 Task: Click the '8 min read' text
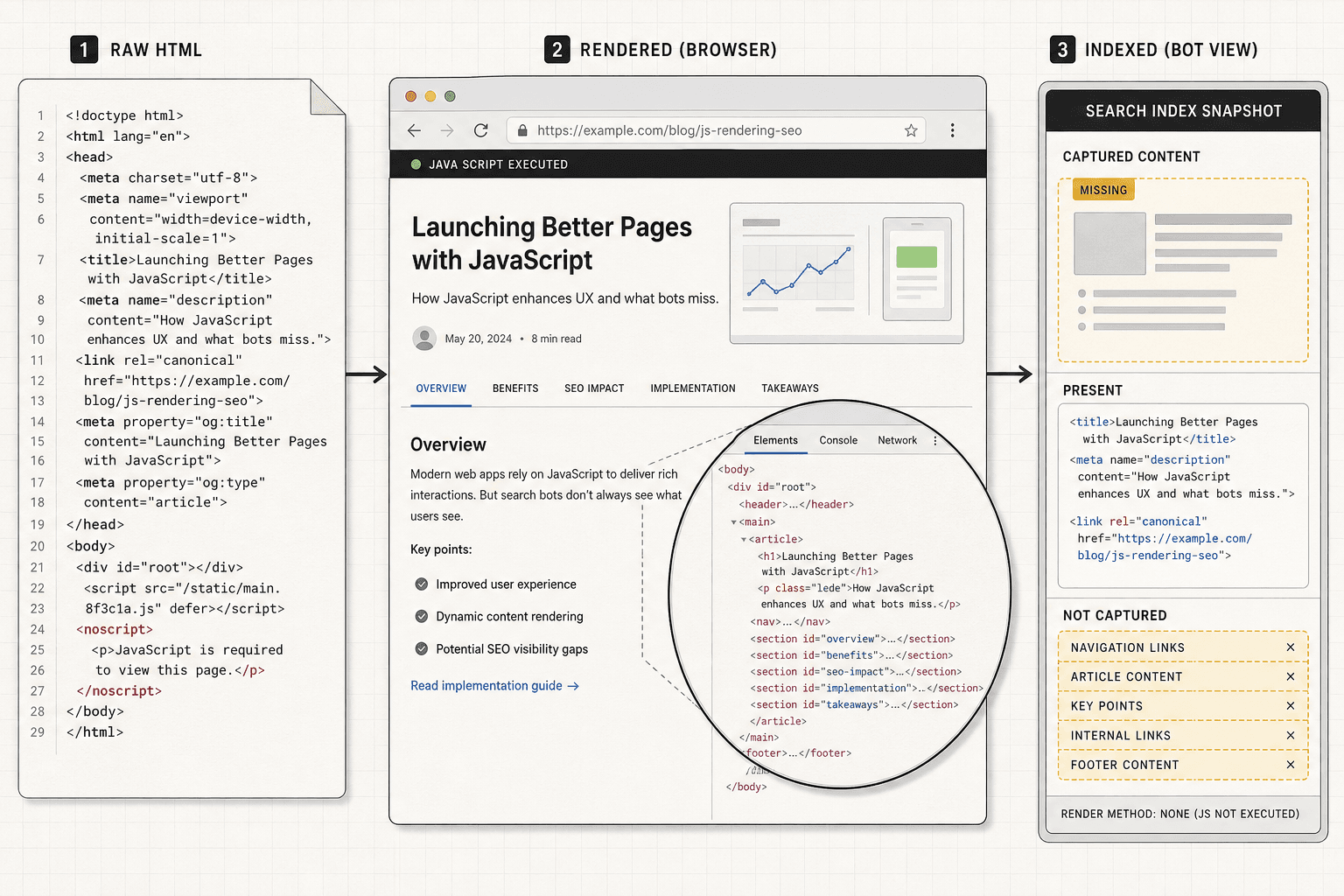click(556, 339)
